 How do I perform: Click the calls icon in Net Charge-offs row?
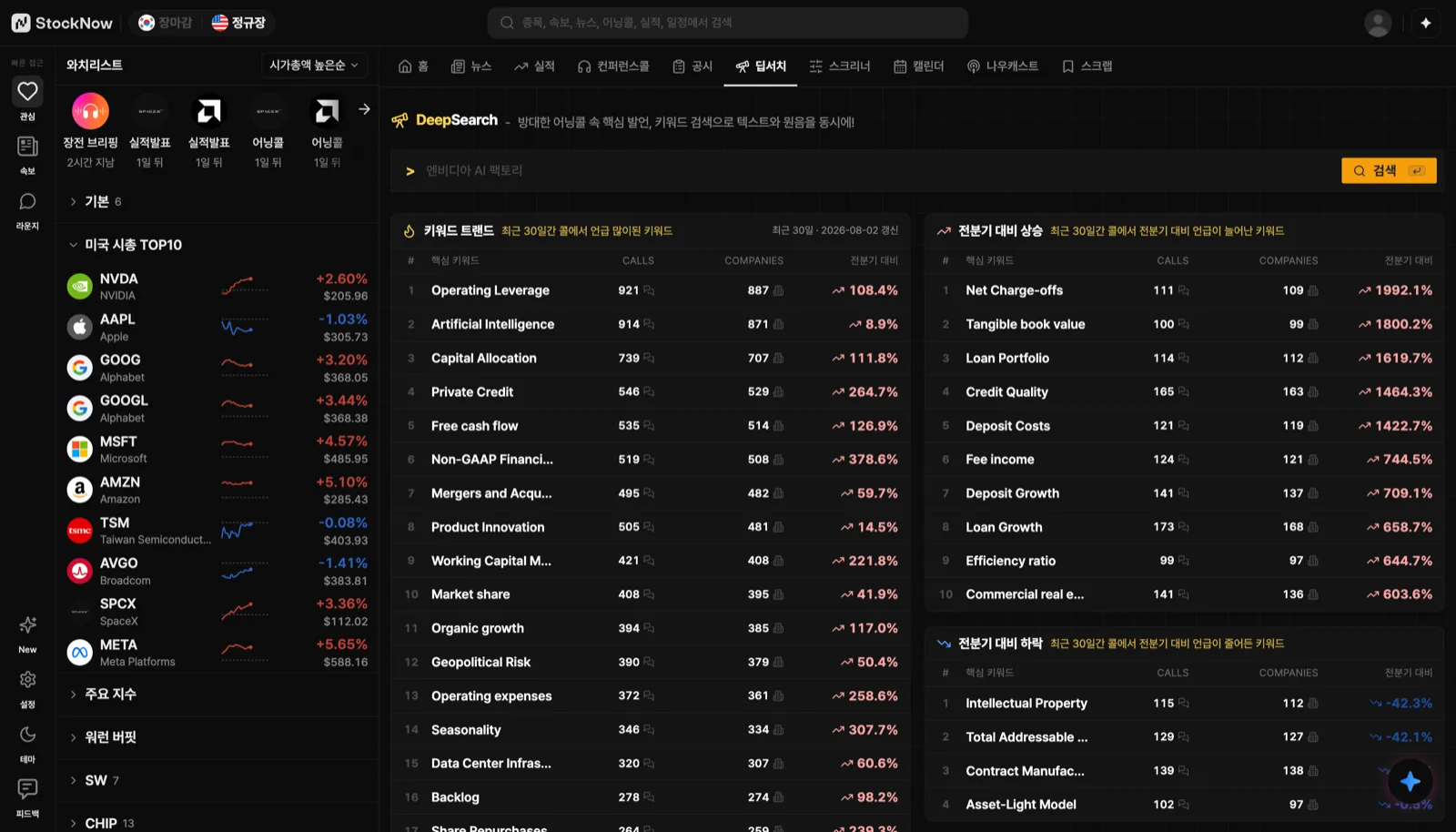tap(1183, 290)
